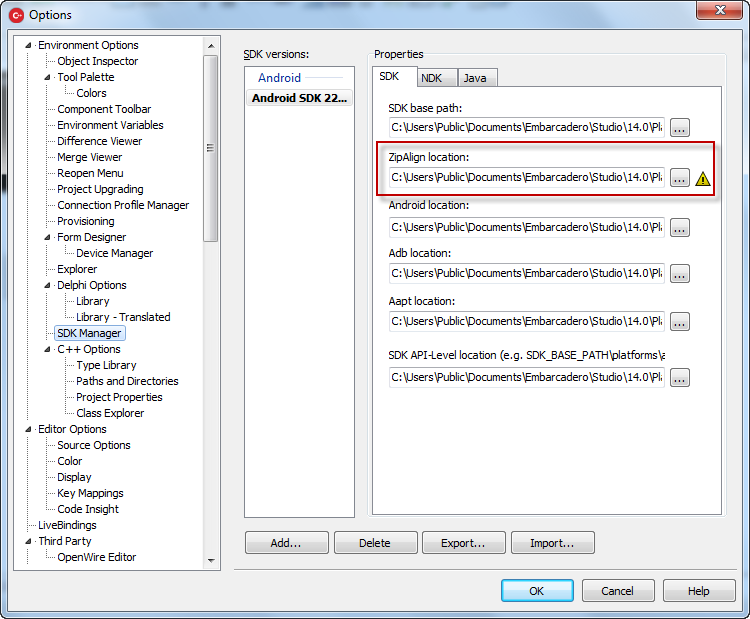This screenshot has height=619, width=750.
Task: Edit the Android location field
Action: pyautogui.click(x=527, y=227)
